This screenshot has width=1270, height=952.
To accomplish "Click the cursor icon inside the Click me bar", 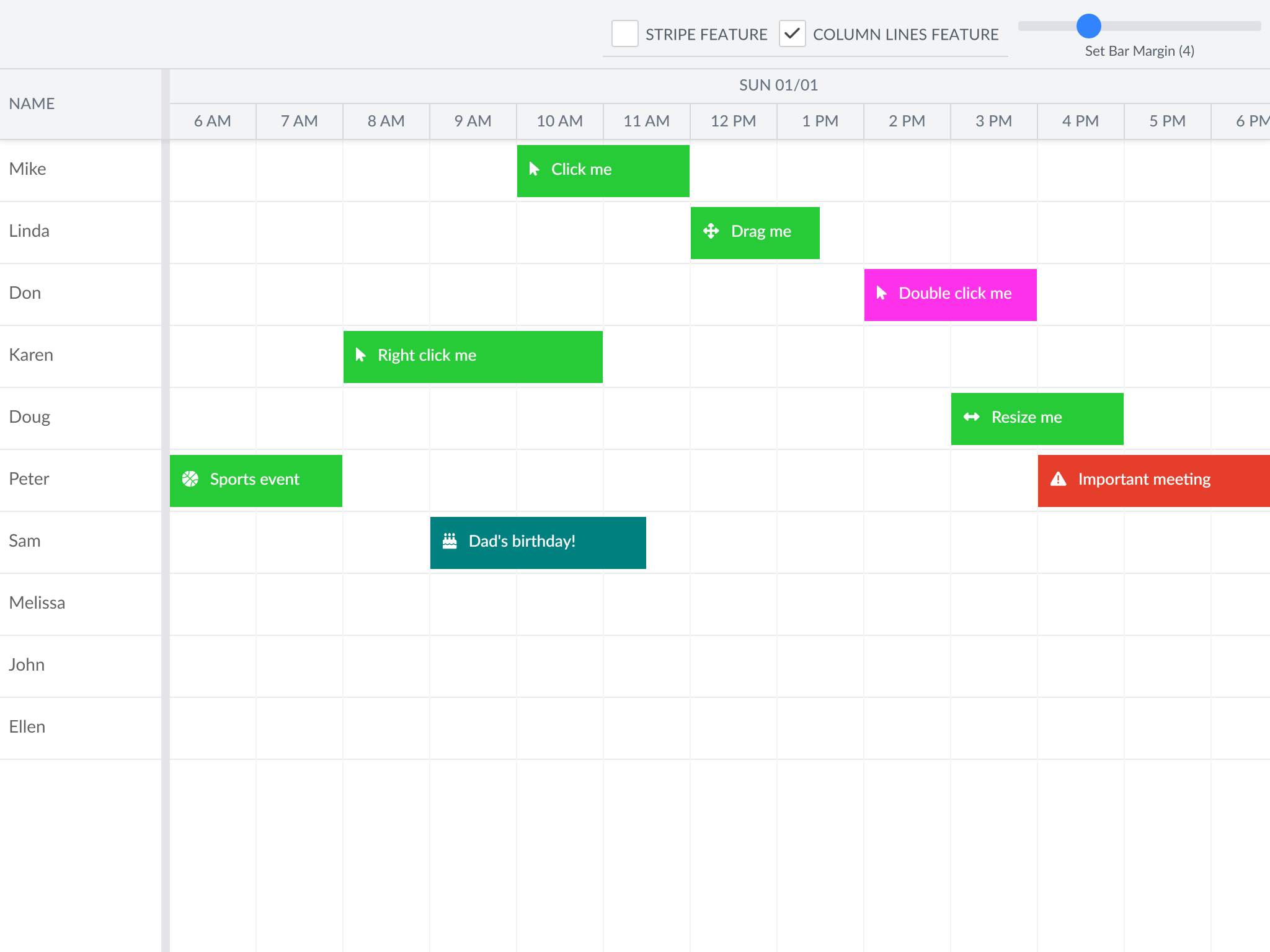I will [535, 169].
